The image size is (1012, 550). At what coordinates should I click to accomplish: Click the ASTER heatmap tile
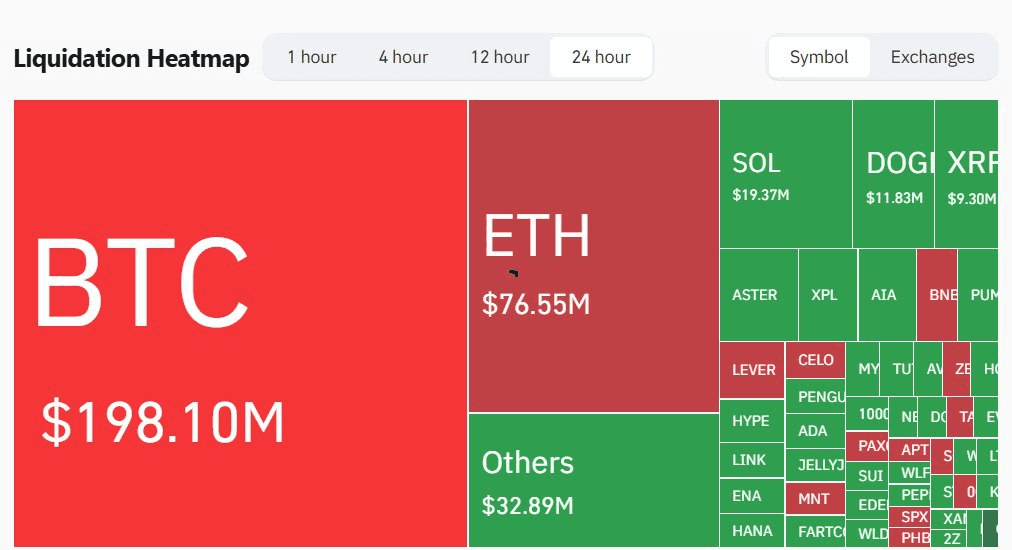[758, 295]
